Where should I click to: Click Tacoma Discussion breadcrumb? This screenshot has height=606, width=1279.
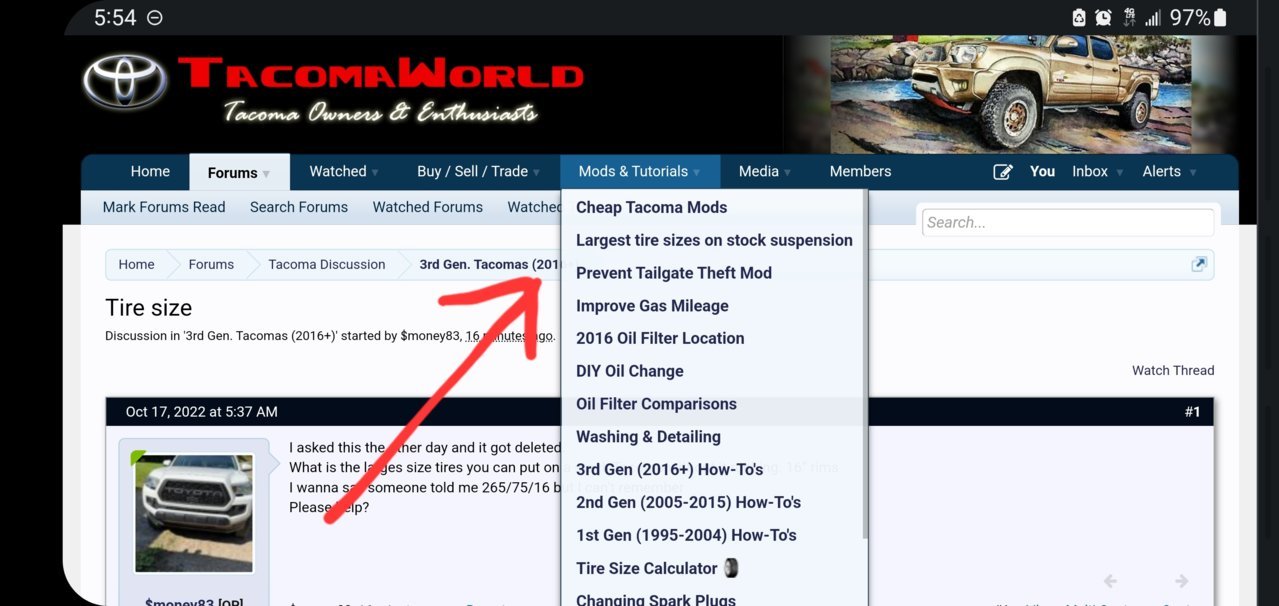(327, 264)
